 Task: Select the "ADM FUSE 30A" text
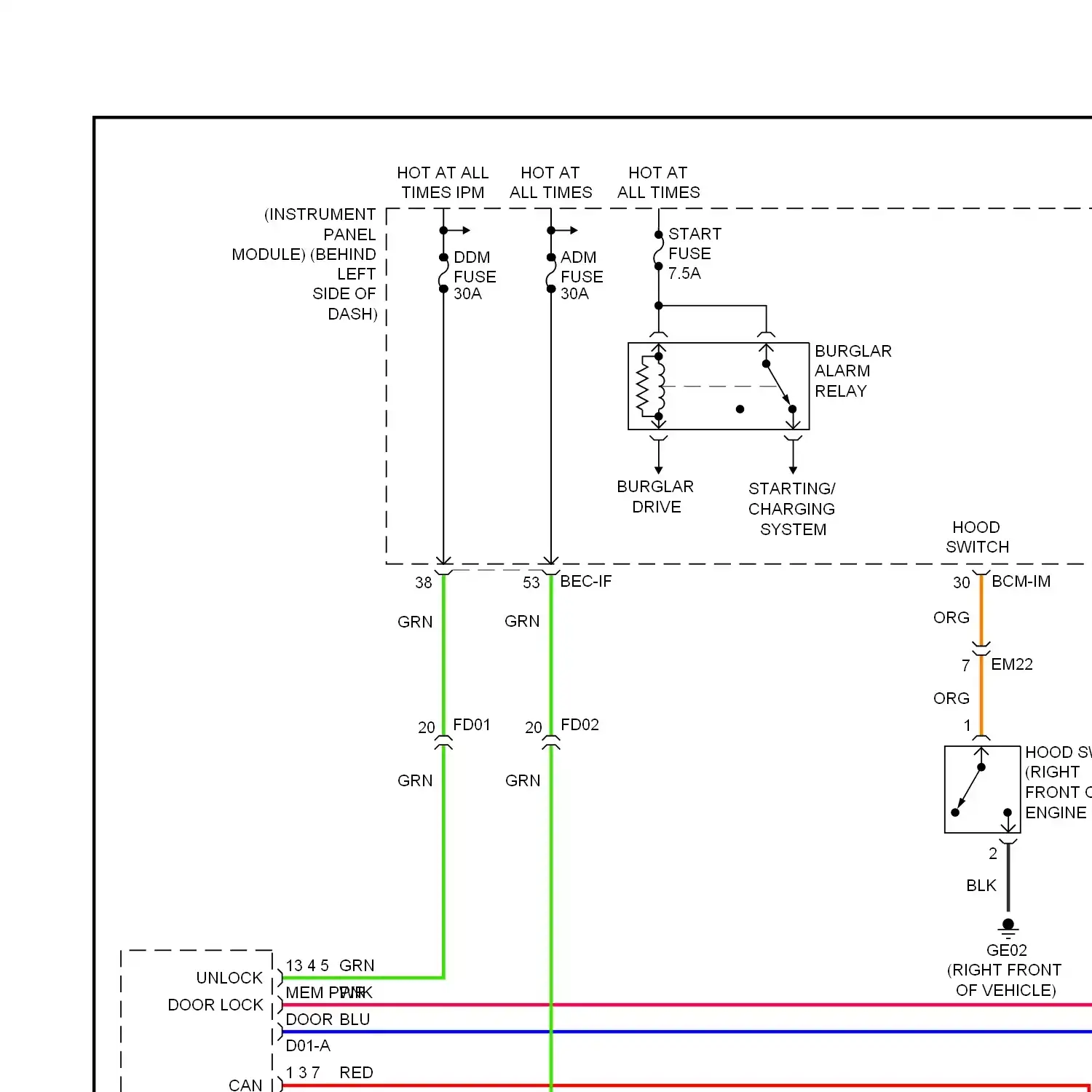pyautogui.click(x=582, y=275)
